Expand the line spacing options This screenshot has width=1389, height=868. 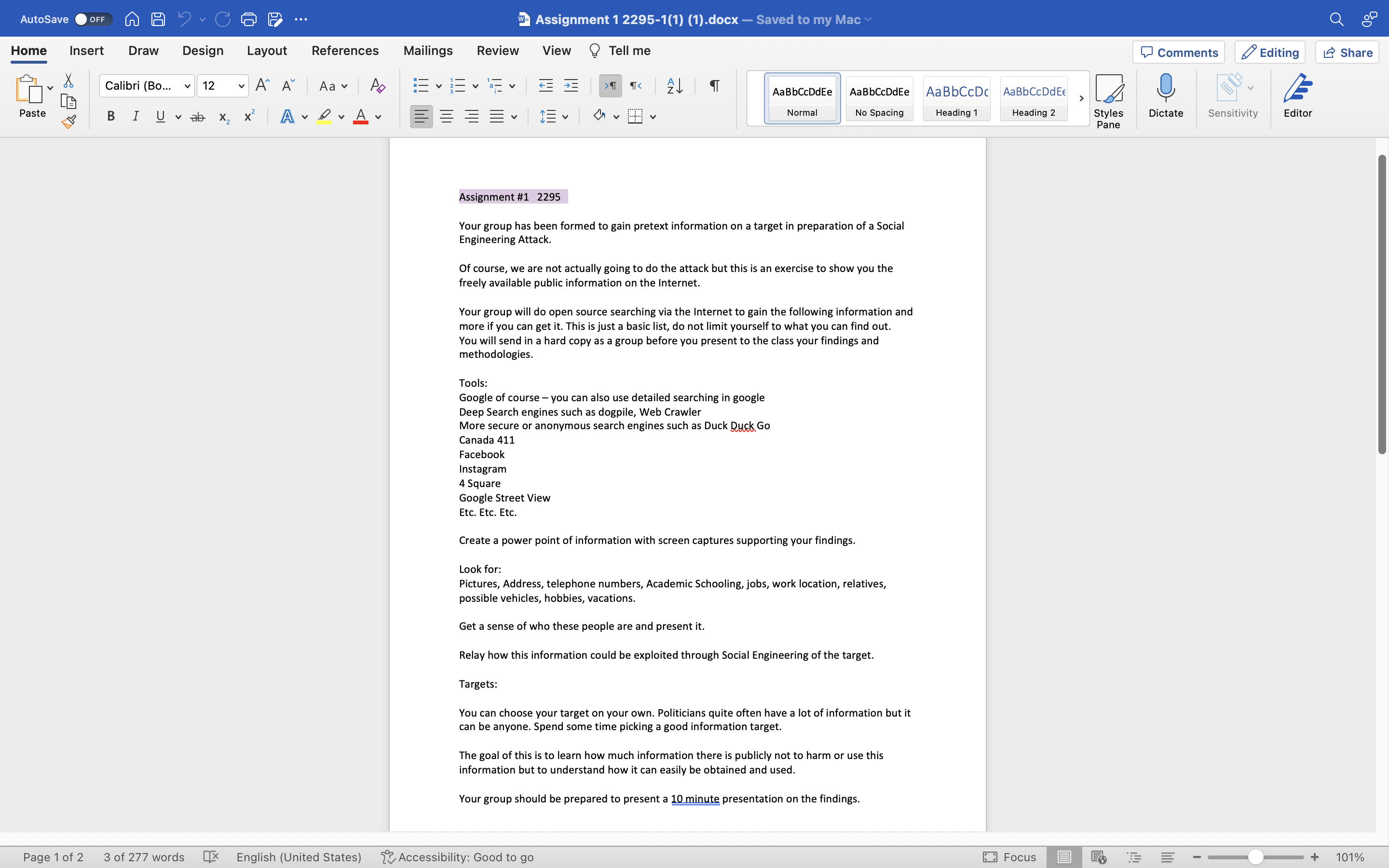[565, 116]
